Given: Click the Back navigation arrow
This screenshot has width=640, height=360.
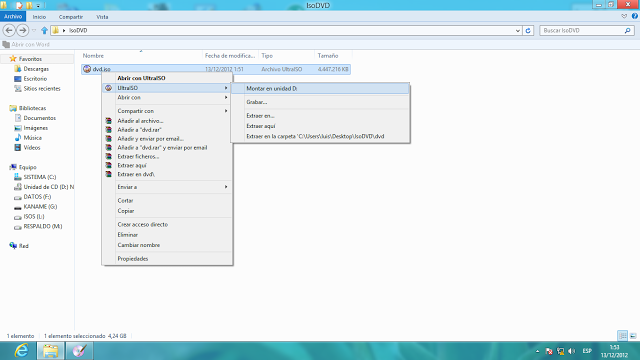Looking at the screenshot, I should [x=9, y=30].
